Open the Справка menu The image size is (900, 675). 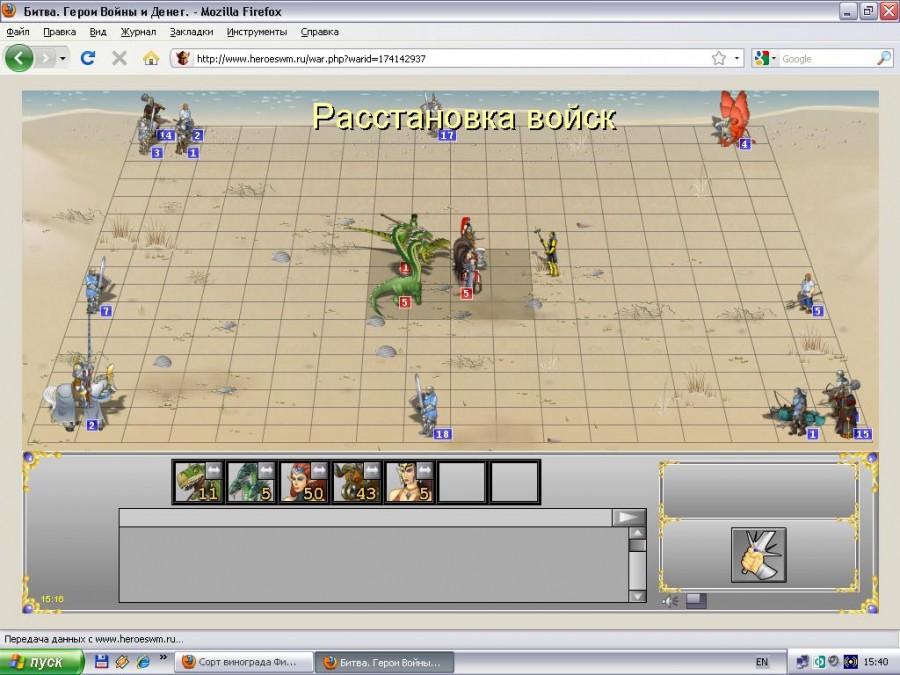coord(320,32)
